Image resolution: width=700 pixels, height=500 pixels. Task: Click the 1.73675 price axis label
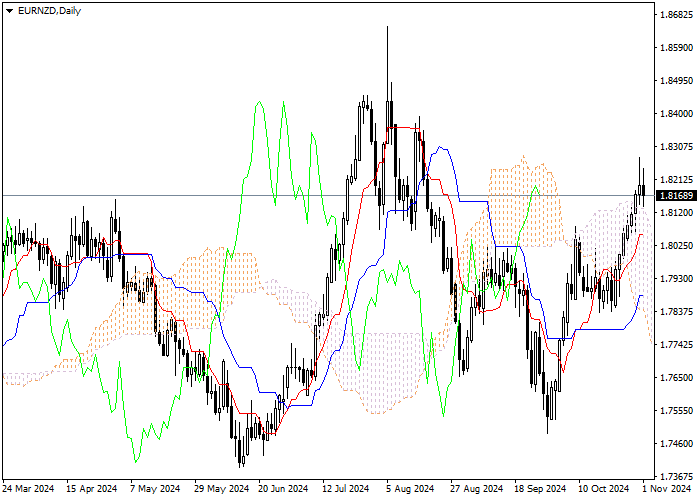pyautogui.click(x=676, y=477)
